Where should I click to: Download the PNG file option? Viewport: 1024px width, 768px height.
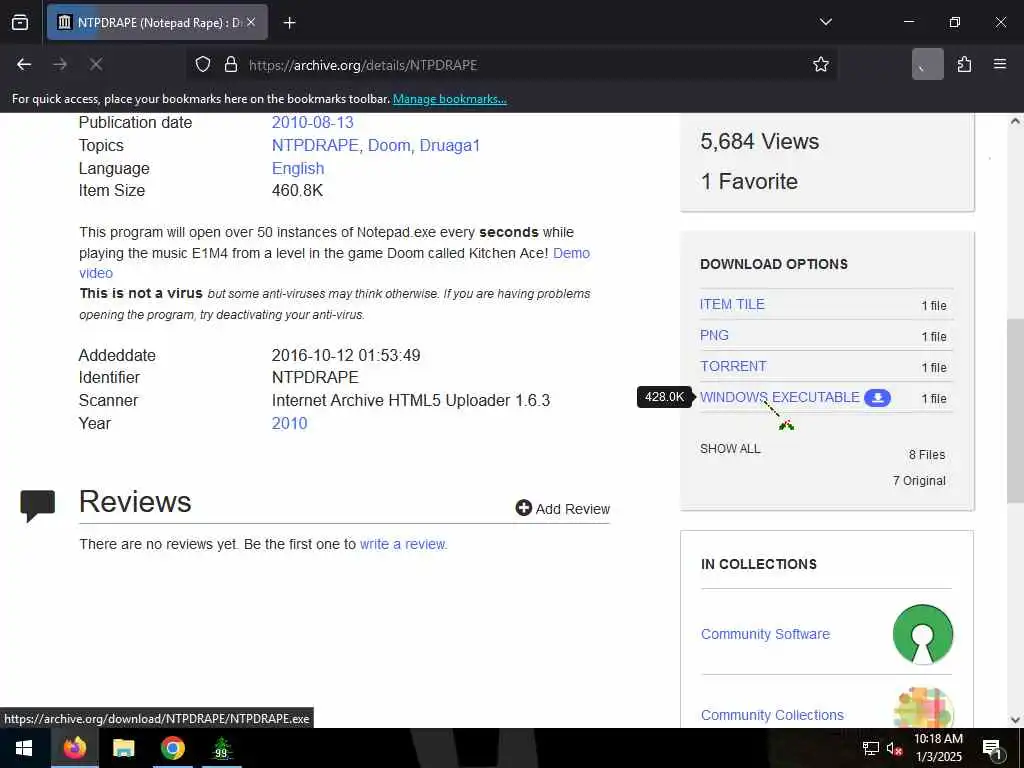click(x=714, y=336)
